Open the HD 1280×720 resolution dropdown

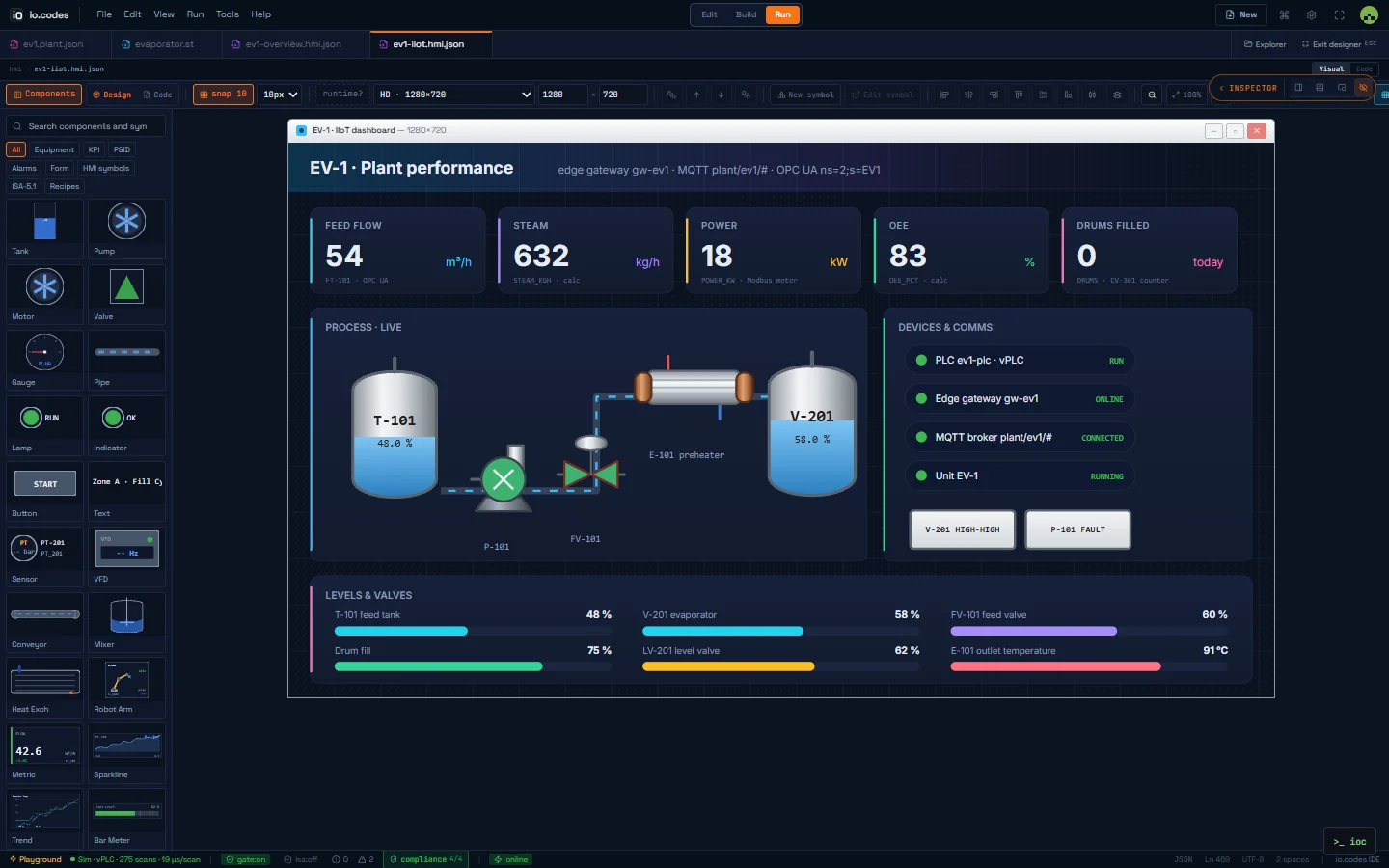click(x=454, y=95)
